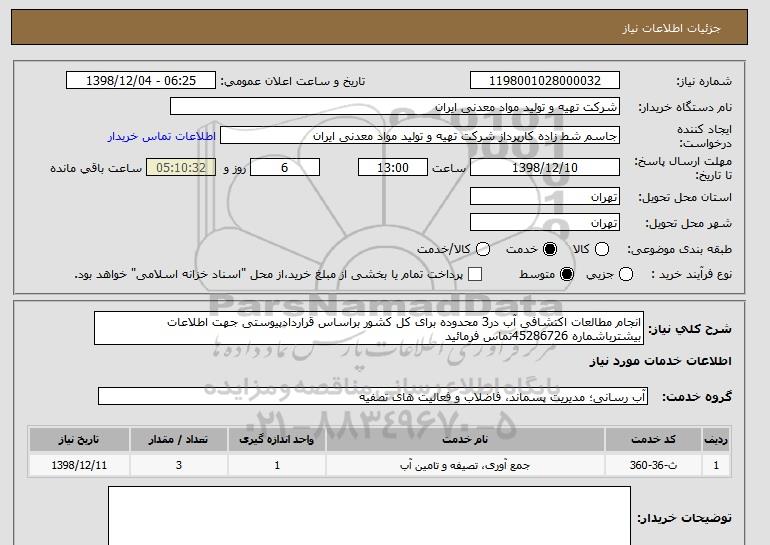The height and width of the screenshot is (545, 770).
Task: Click the announcement date field 1398/12/04 - 06:25
Action: point(141,81)
